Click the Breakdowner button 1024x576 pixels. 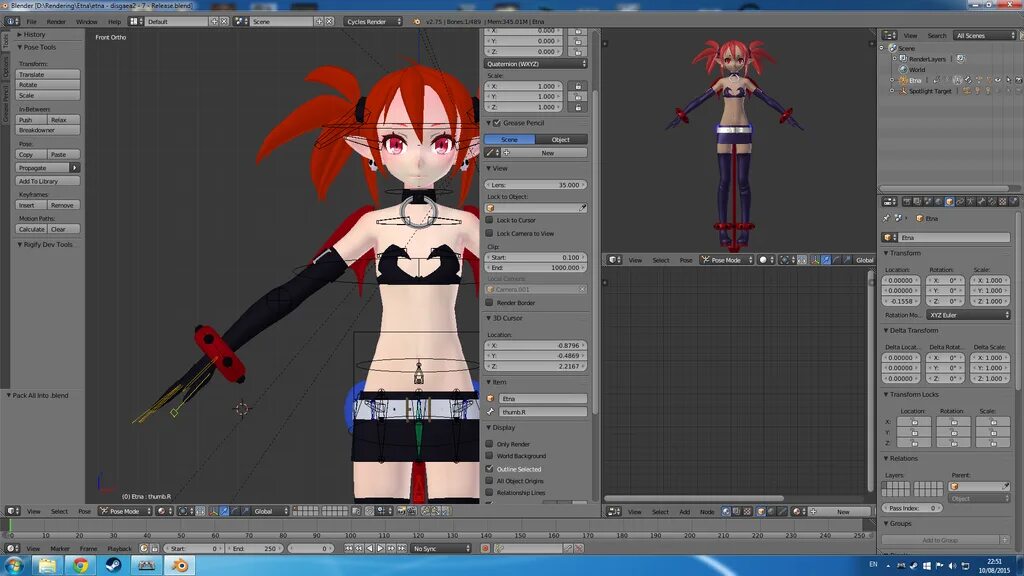(x=48, y=131)
